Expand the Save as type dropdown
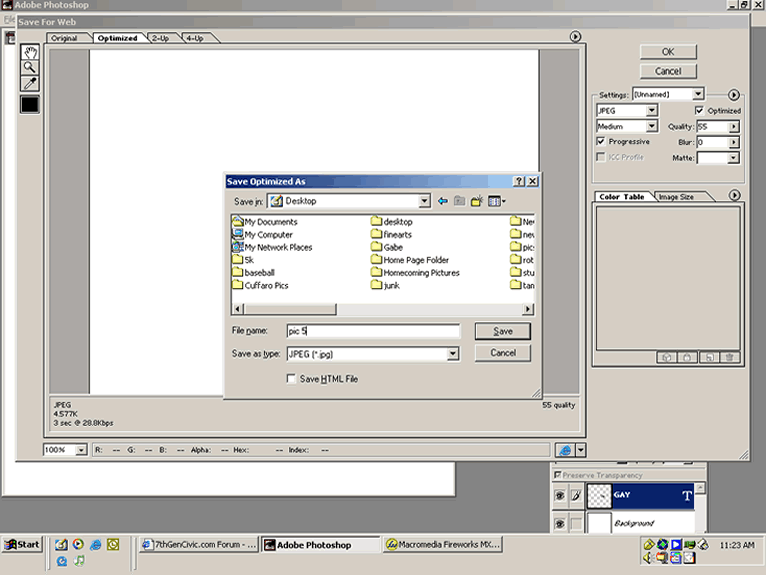This screenshot has height=575, width=766. tap(452, 353)
